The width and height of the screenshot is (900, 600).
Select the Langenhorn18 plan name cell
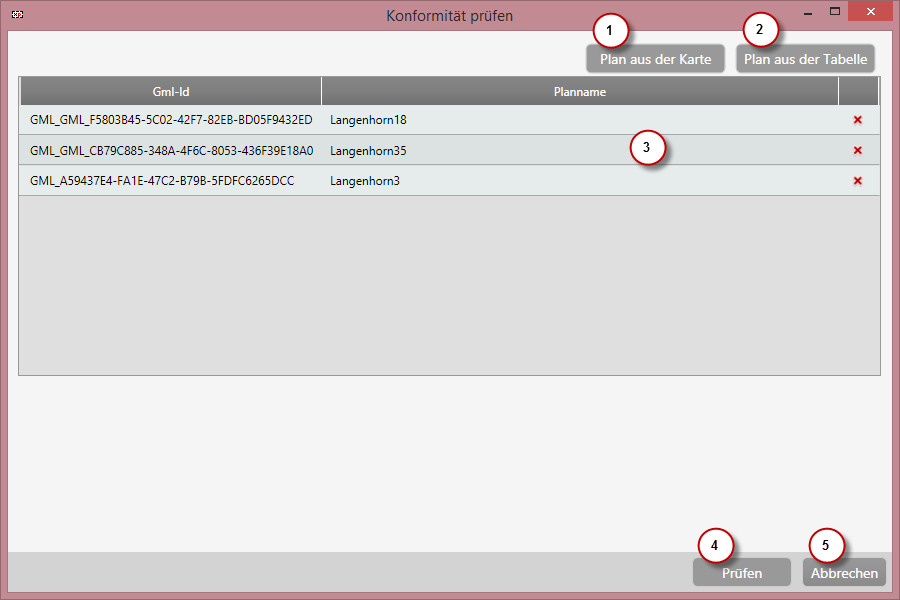click(368, 120)
